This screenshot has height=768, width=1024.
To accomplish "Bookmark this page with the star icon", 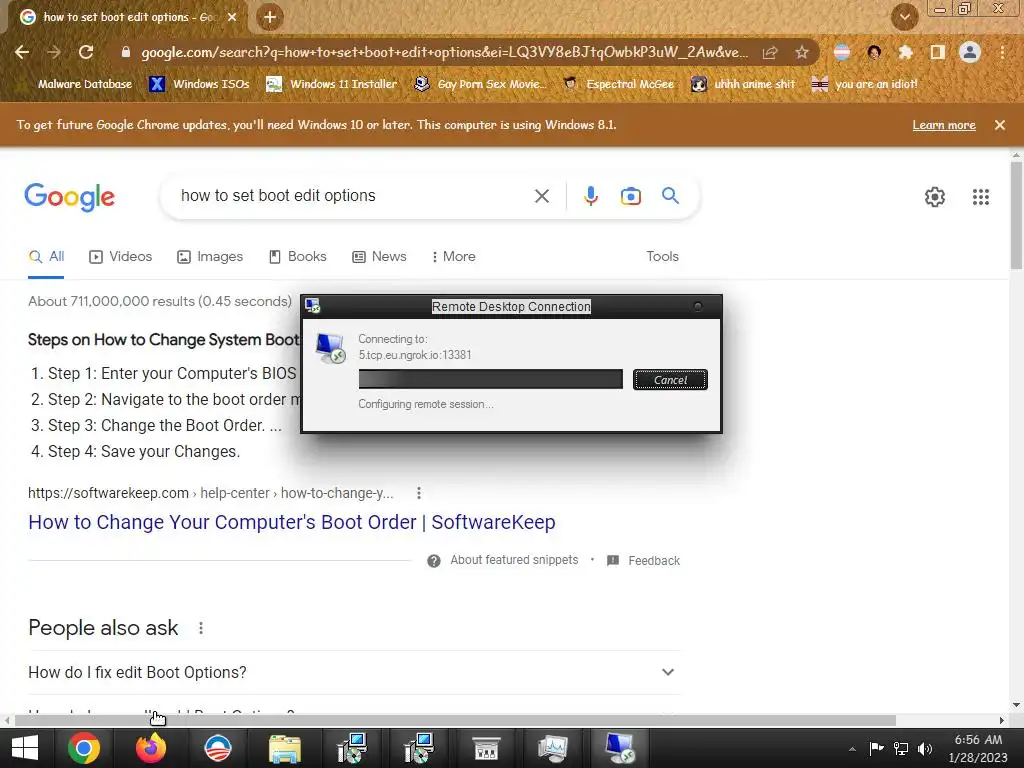I will click(802, 52).
